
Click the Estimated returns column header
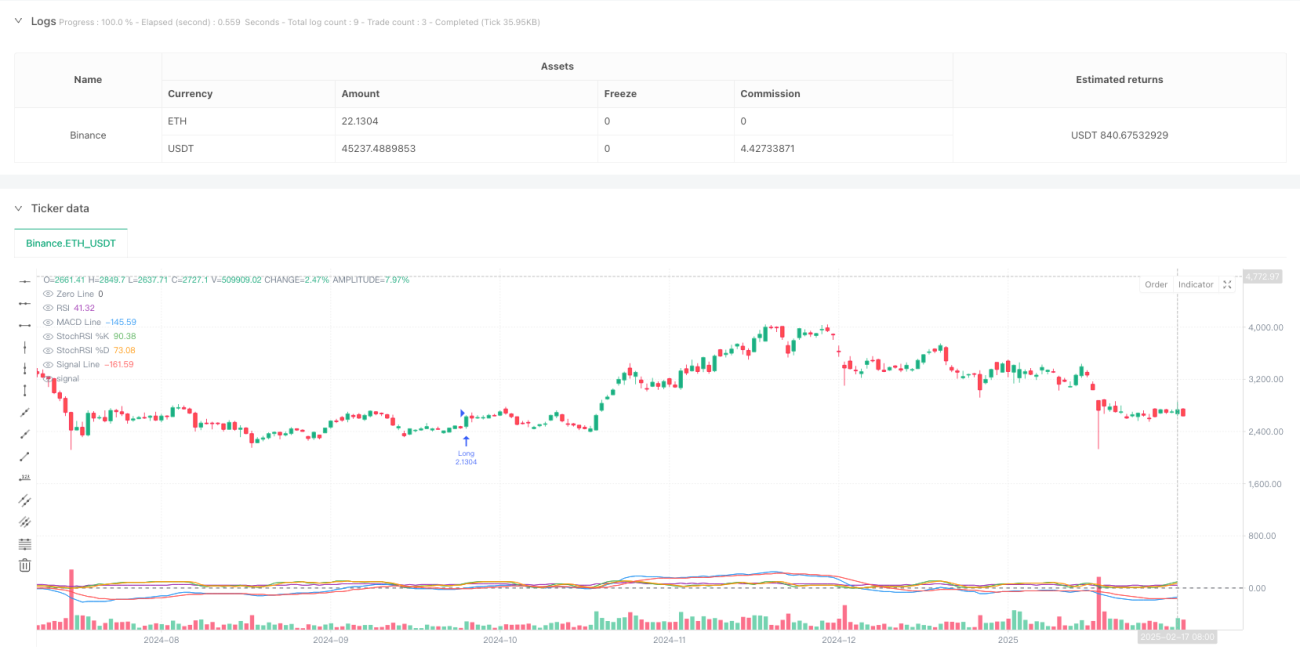[x=1119, y=80]
